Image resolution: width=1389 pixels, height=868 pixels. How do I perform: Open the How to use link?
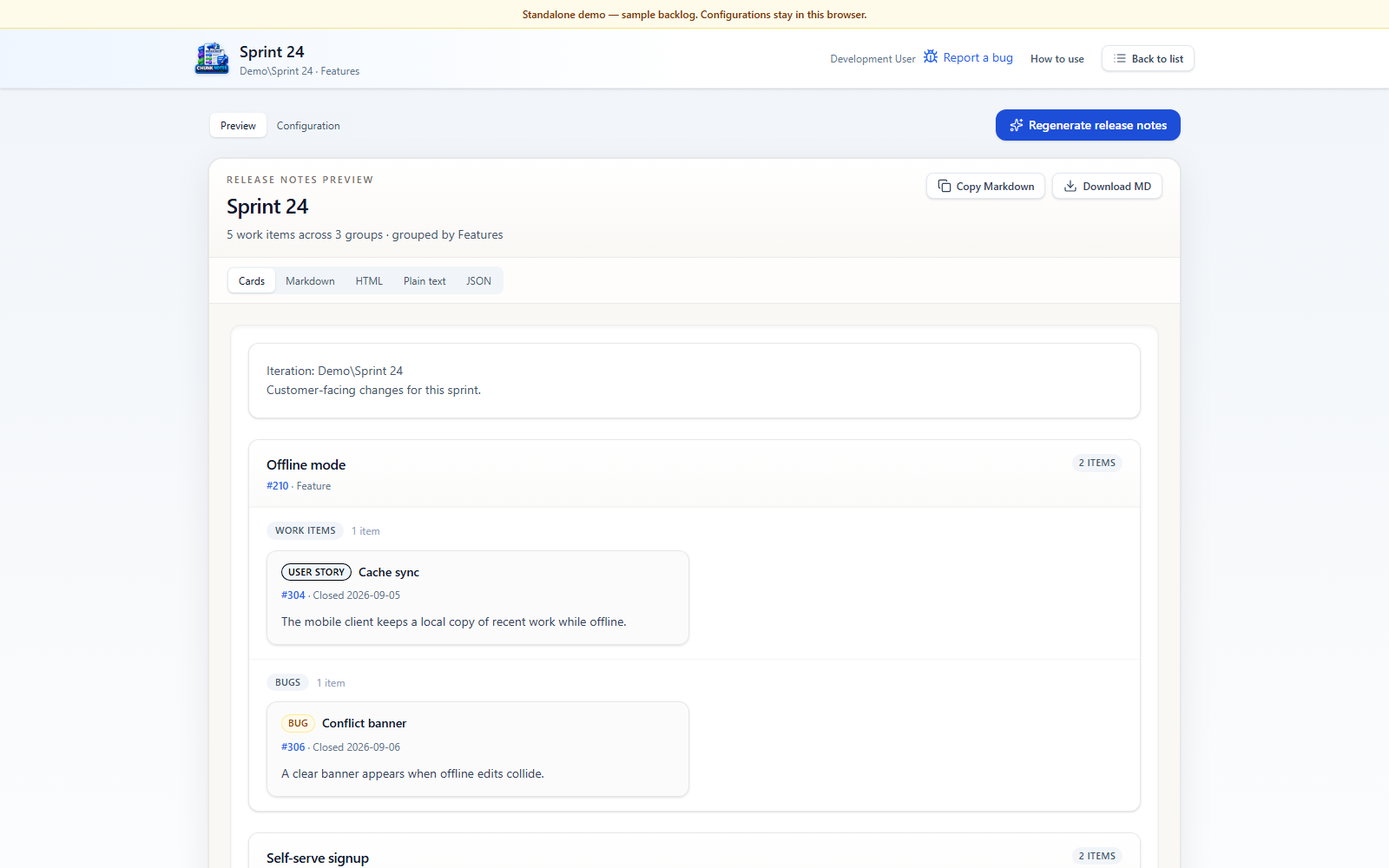tap(1057, 59)
